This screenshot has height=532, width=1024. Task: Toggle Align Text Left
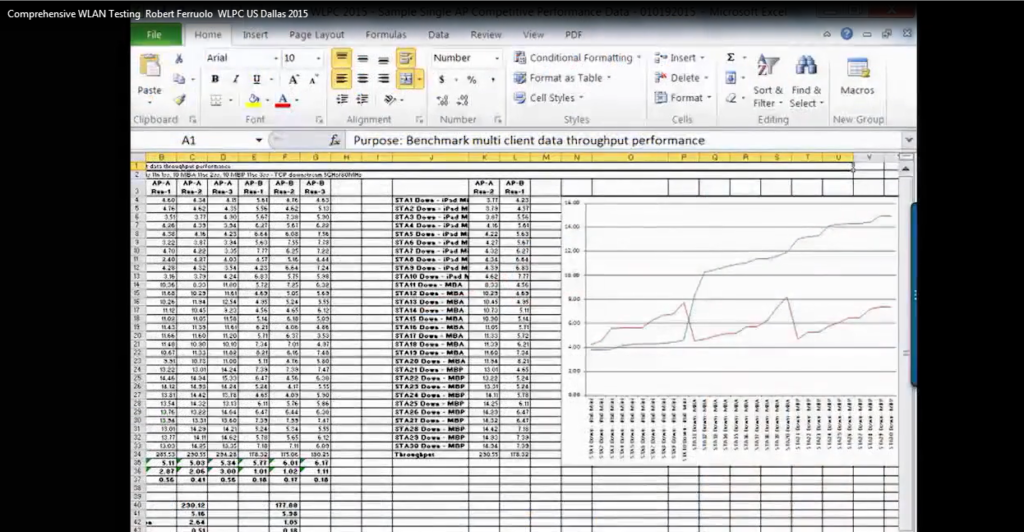342,79
